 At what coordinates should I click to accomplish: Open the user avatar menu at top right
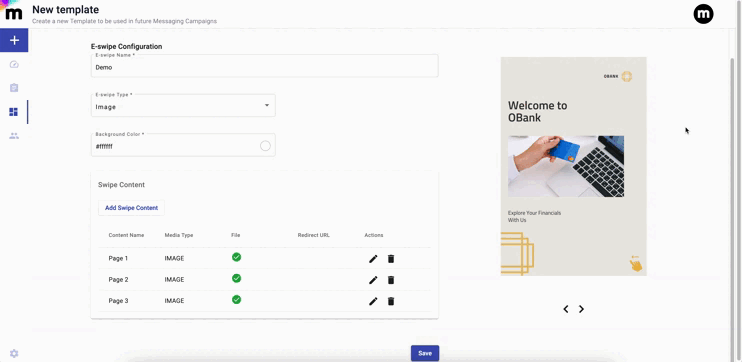click(703, 14)
